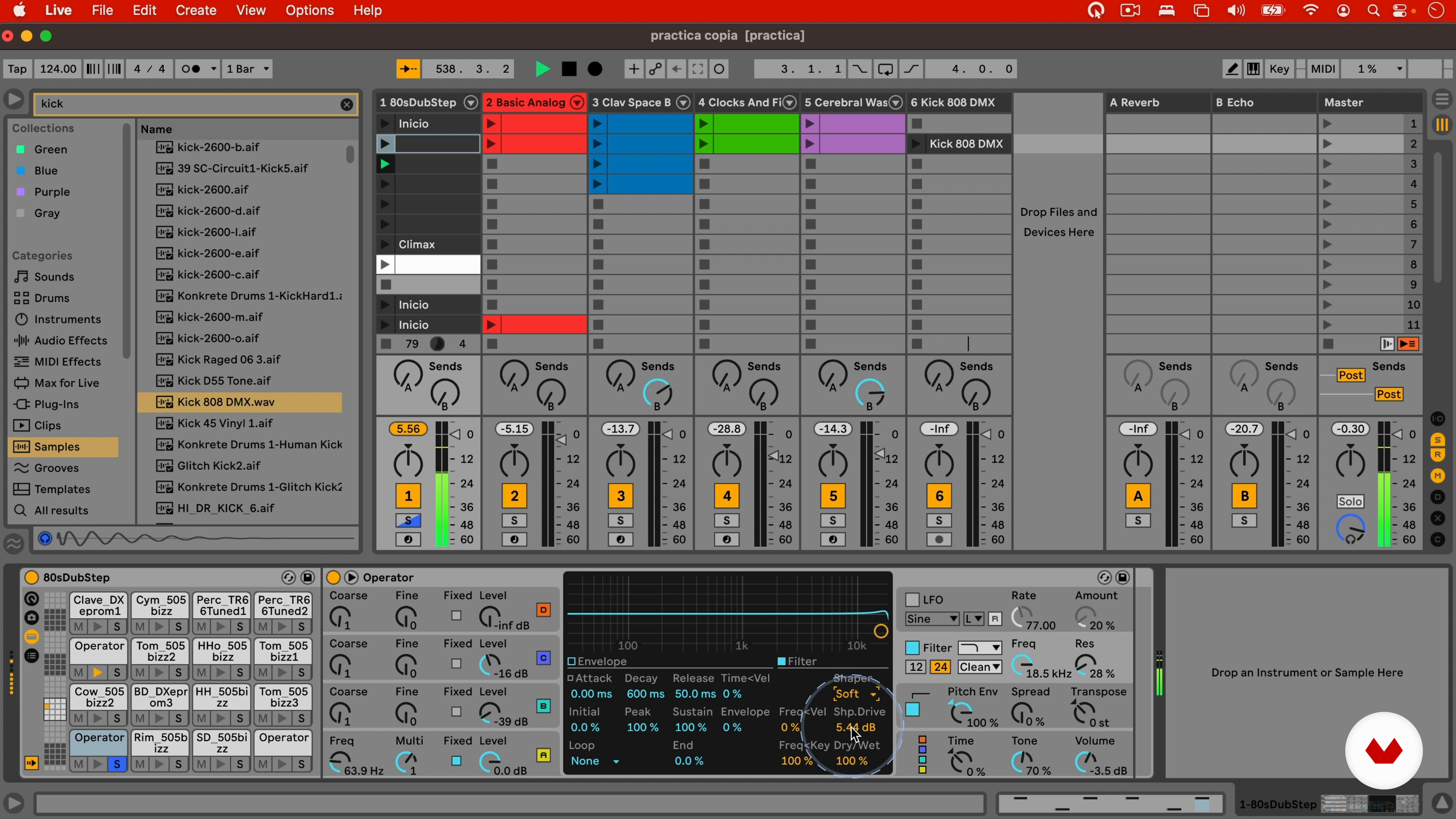Open the Options menu

tap(309, 10)
